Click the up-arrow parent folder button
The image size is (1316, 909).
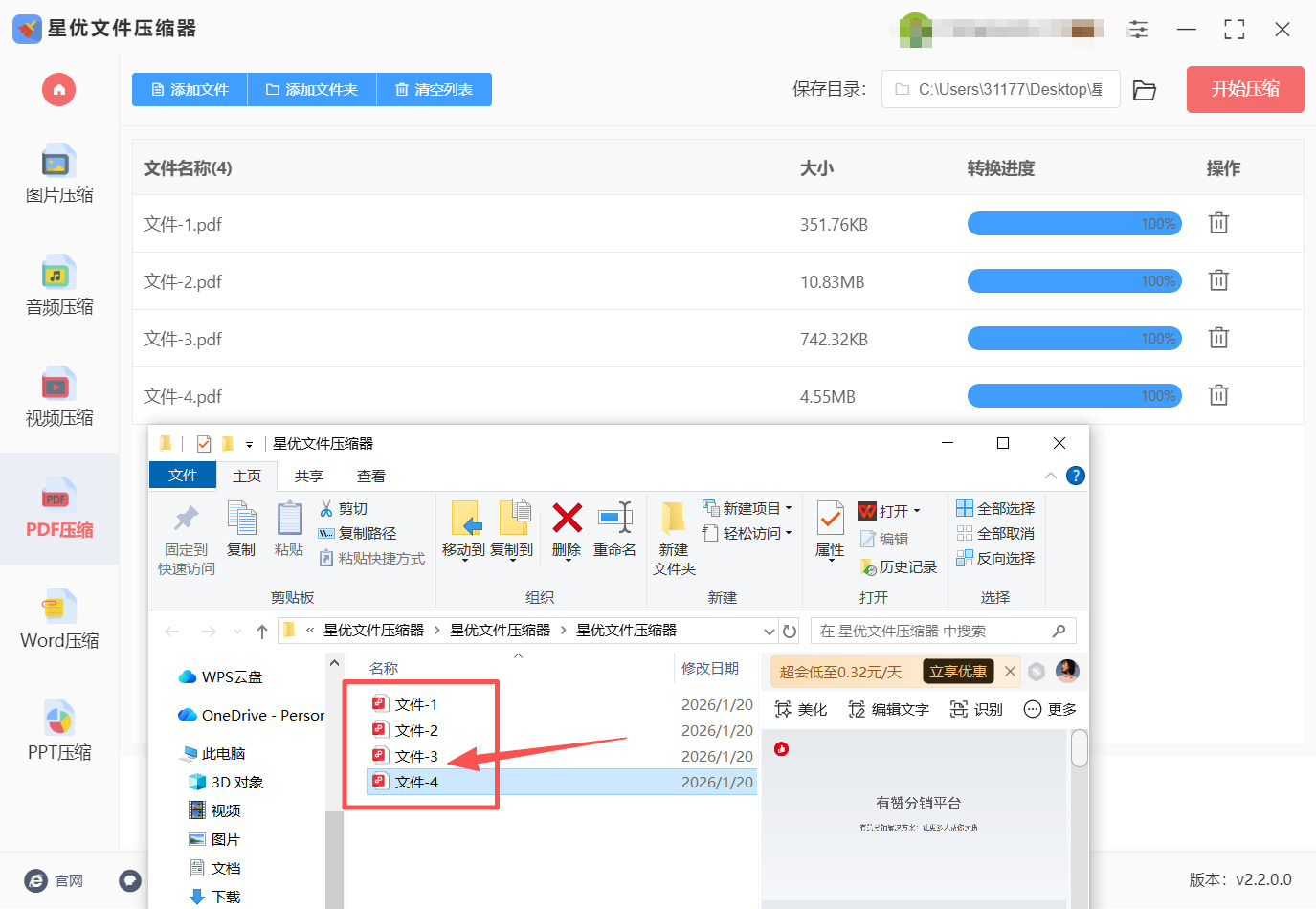click(262, 632)
